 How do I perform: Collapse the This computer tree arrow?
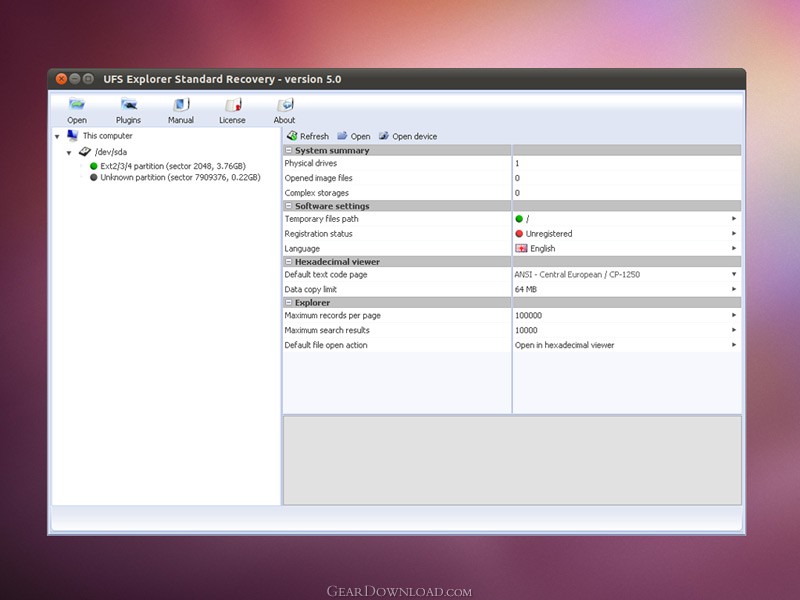(x=57, y=136)
